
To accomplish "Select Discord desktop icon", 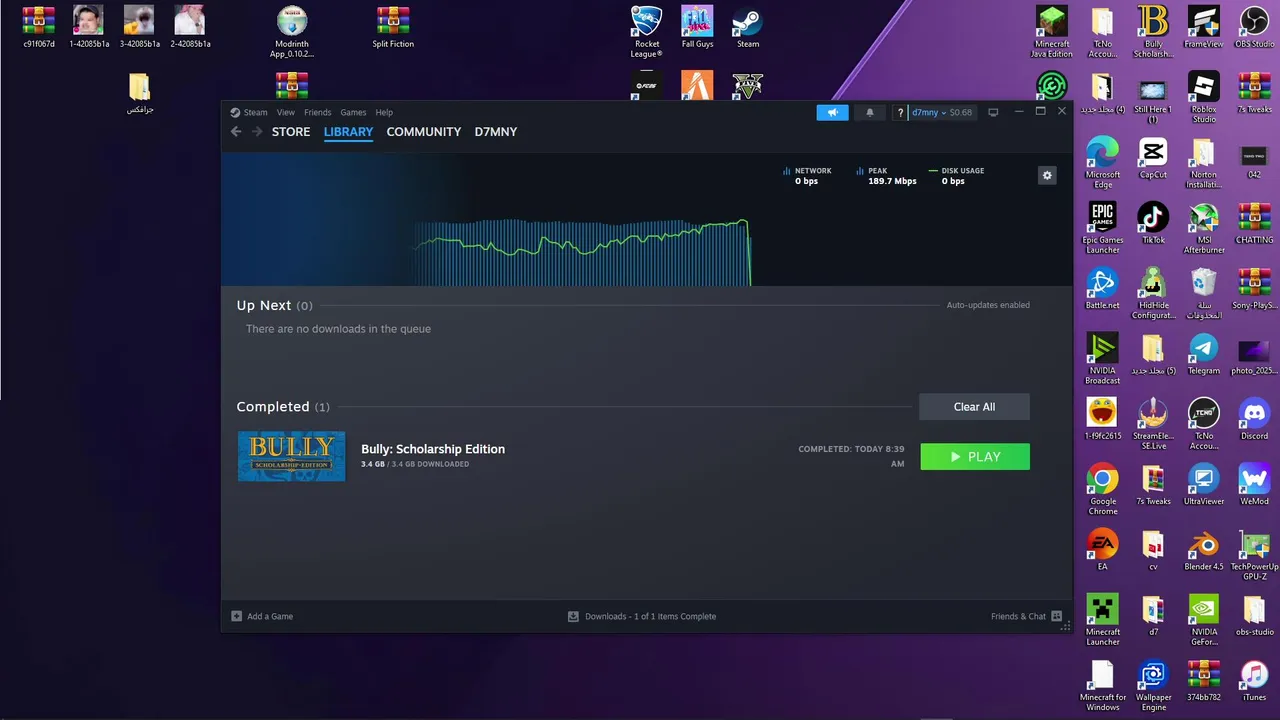I will click(1254, 419).
